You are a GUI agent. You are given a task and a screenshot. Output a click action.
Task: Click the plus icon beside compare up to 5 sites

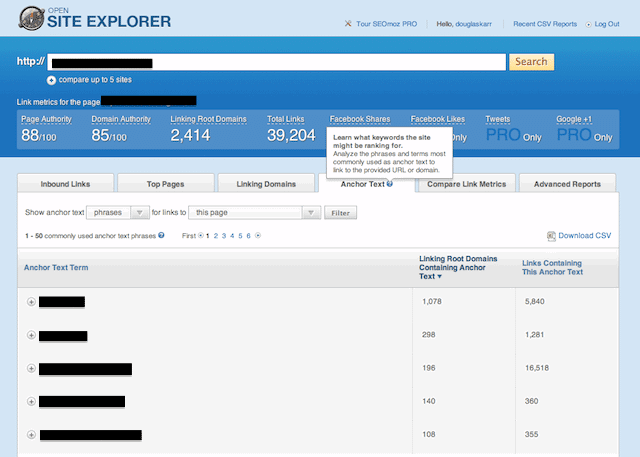point(51,80)
